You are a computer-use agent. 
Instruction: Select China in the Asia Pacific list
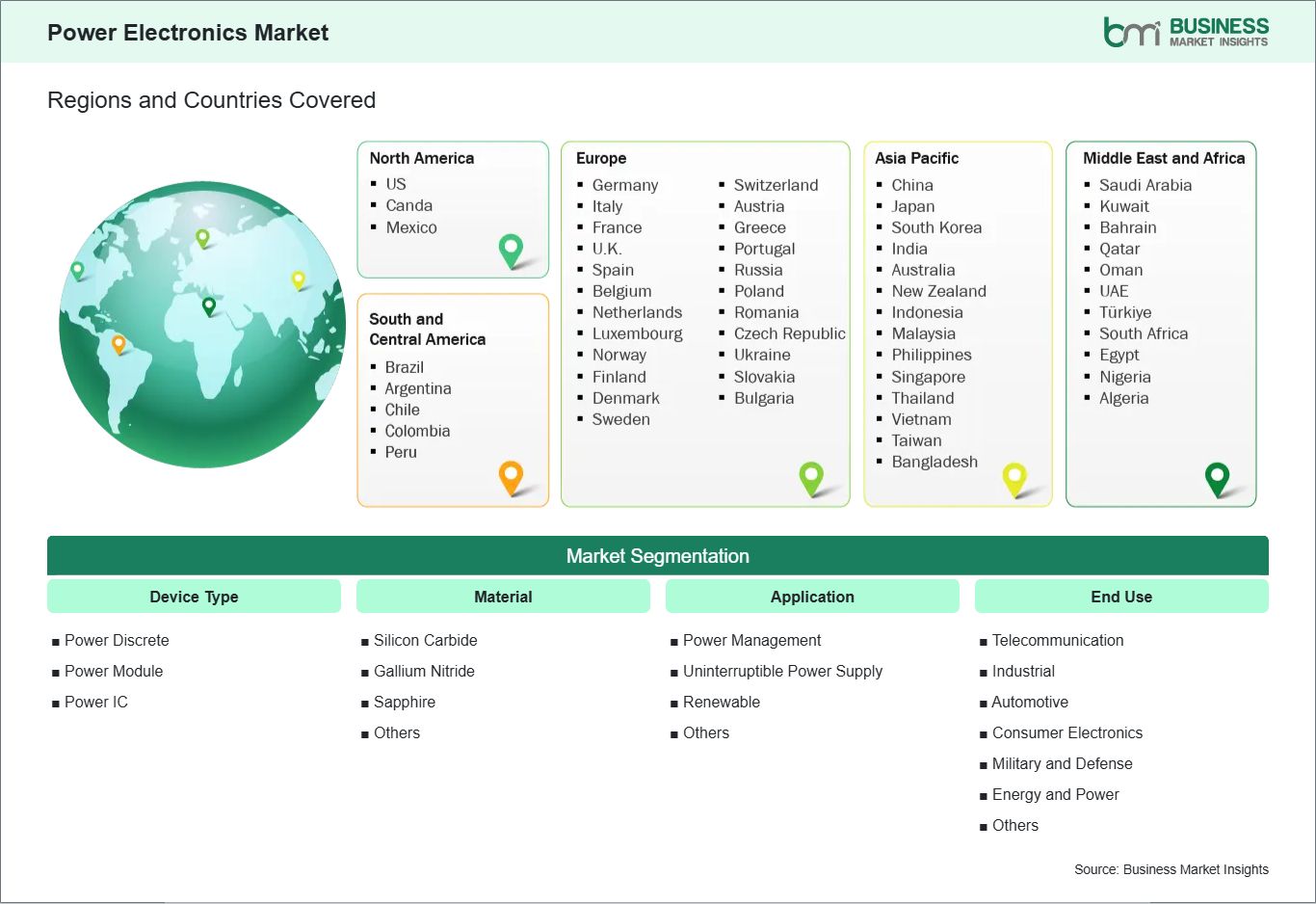(909, 185)
